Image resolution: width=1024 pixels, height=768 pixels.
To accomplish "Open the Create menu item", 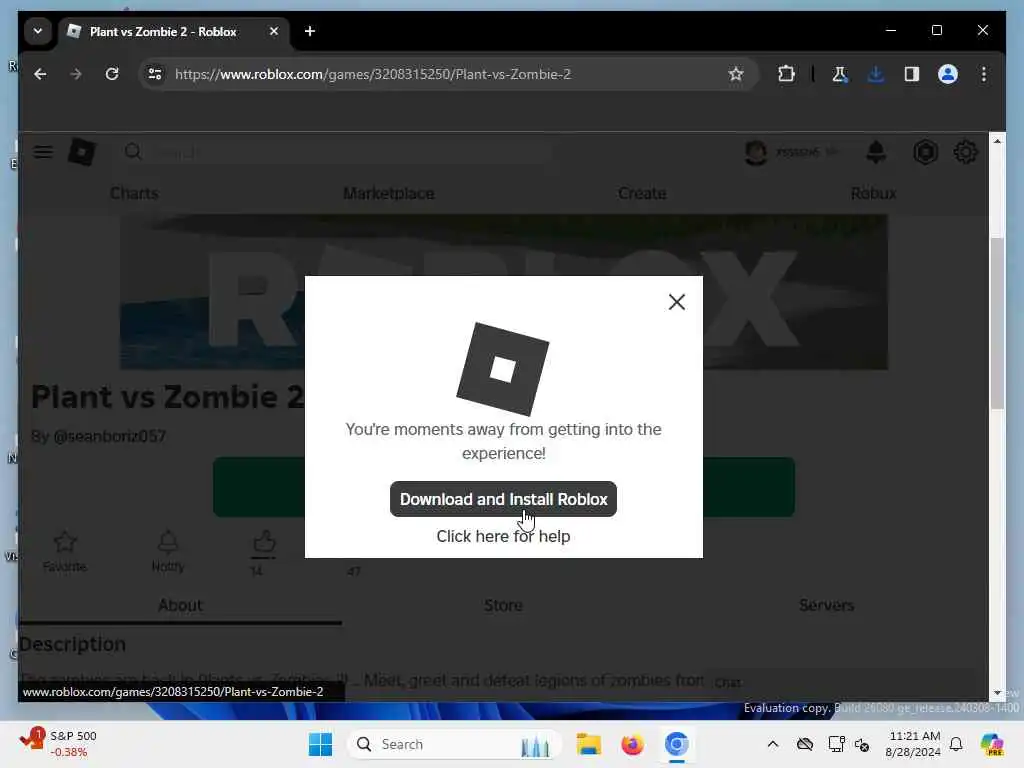I will click(642, 193).
